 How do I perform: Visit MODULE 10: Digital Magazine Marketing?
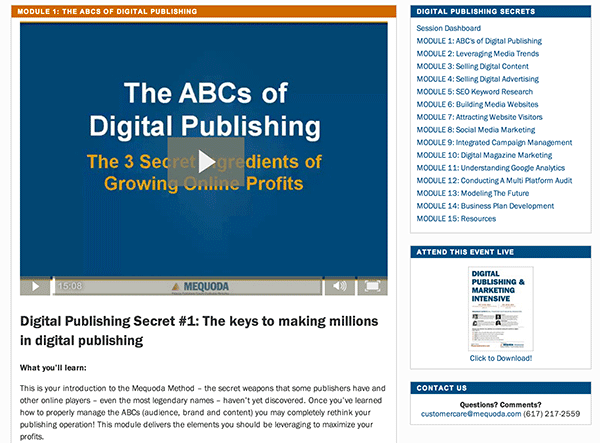484,155
